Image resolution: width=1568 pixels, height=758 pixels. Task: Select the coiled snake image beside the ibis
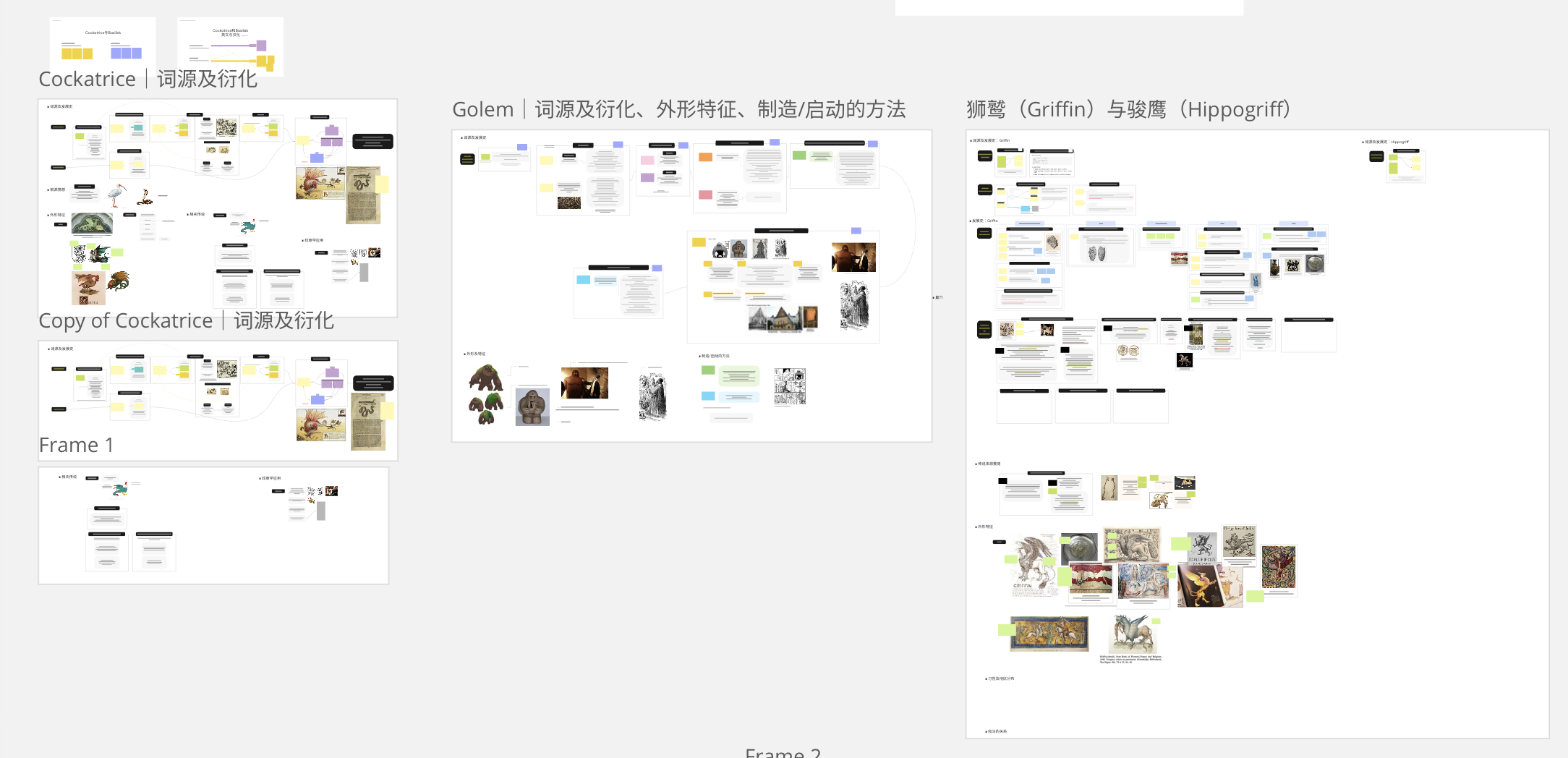point(145,197)
